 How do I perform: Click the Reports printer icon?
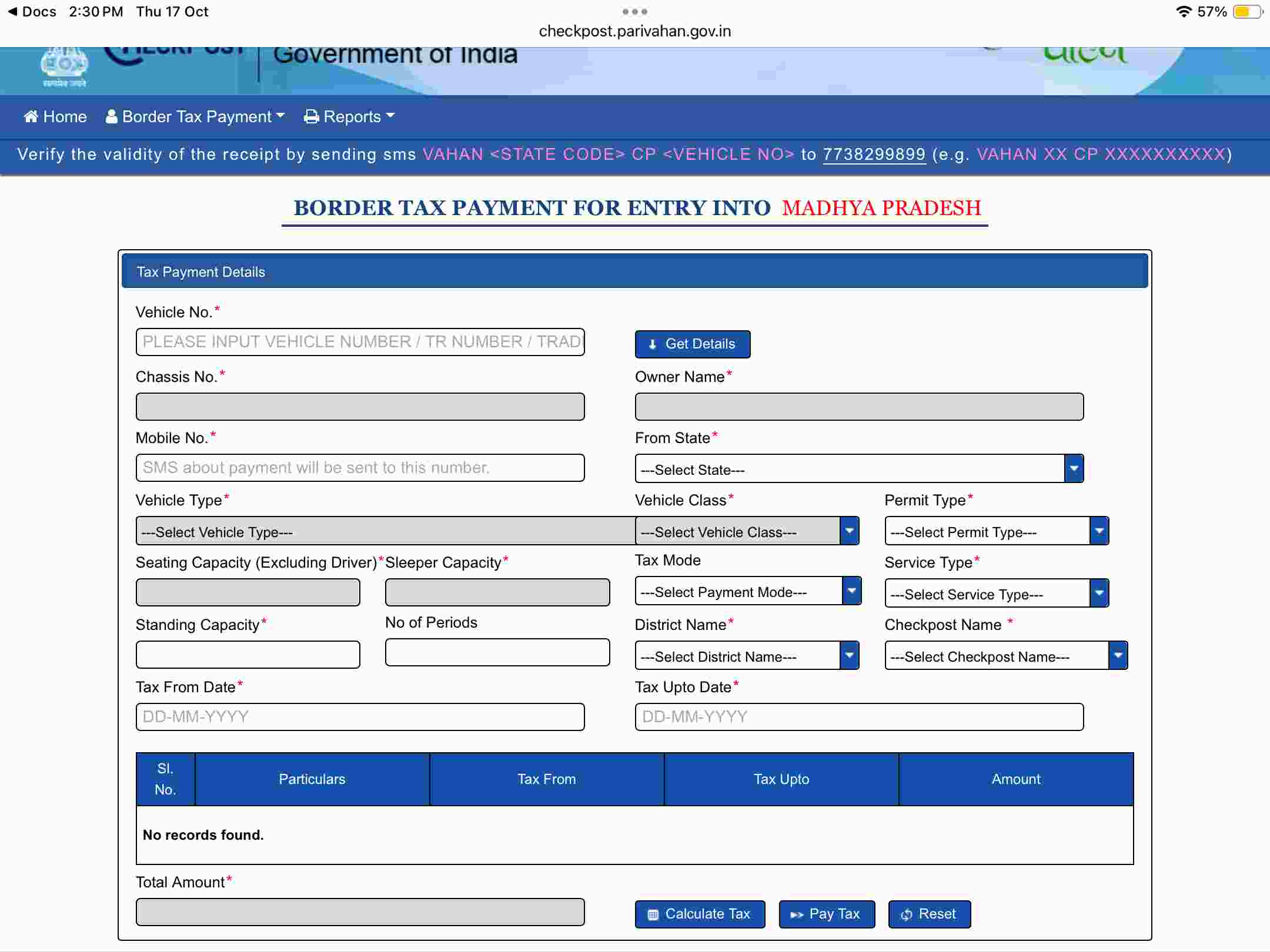(x=311, y=116)
